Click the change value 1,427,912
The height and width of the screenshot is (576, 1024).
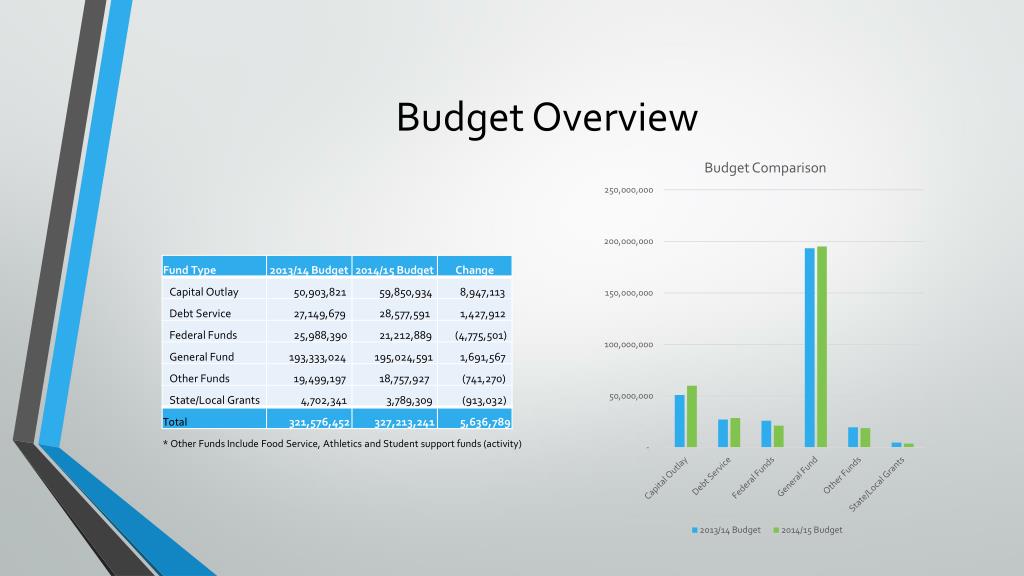pyautogui.click(x=483, y=314)
